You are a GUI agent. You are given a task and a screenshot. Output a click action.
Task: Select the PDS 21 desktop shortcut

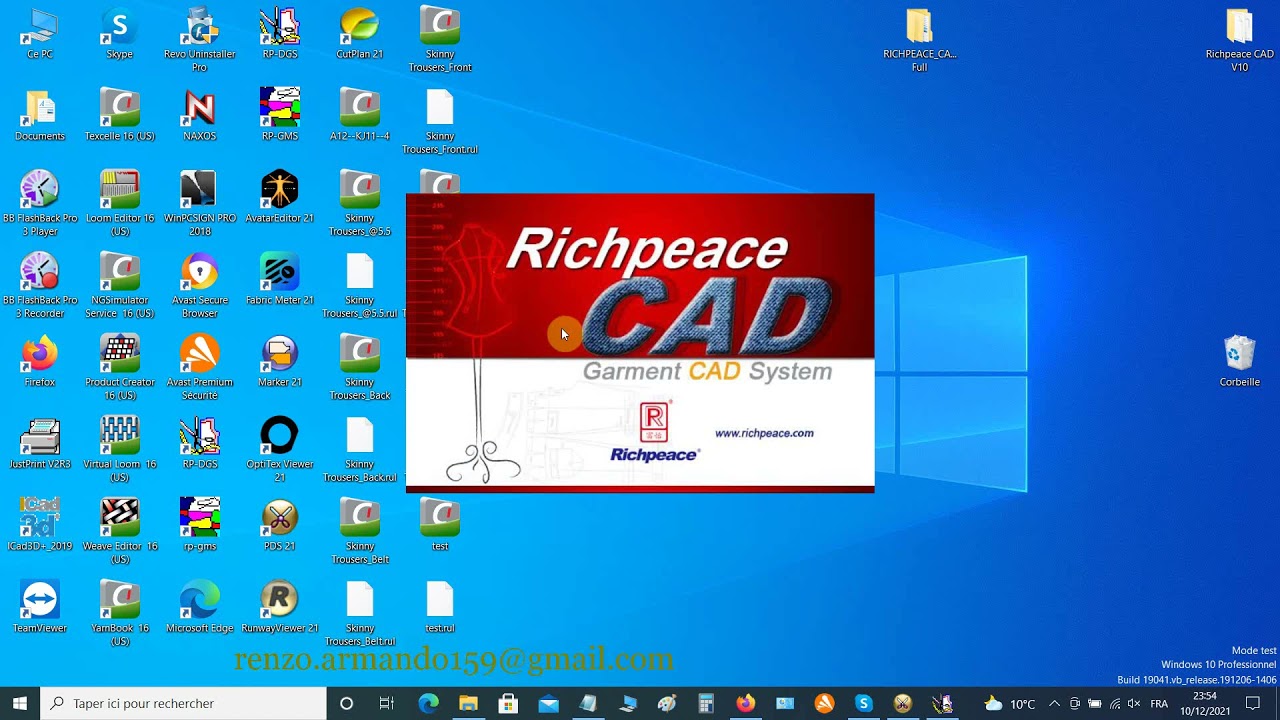coord(280,525)
